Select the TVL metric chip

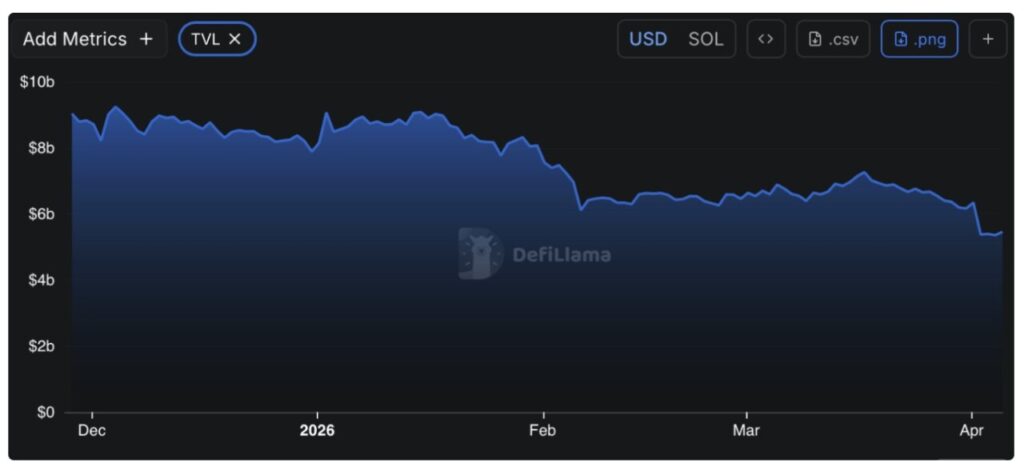pos(205,39)
